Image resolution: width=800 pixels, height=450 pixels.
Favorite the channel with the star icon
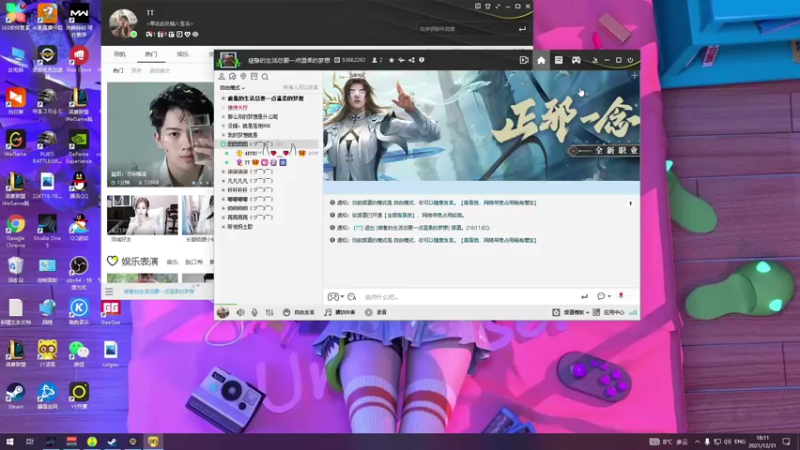391,60
